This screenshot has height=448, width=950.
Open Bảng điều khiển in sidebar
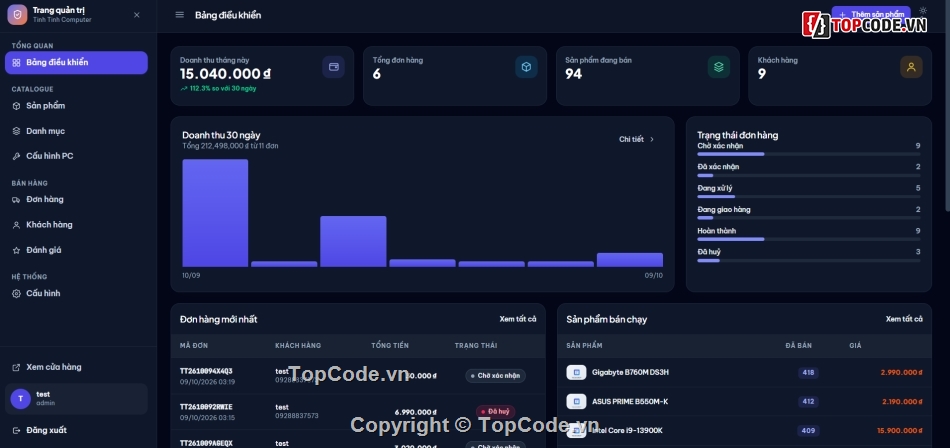click(76, 62)
